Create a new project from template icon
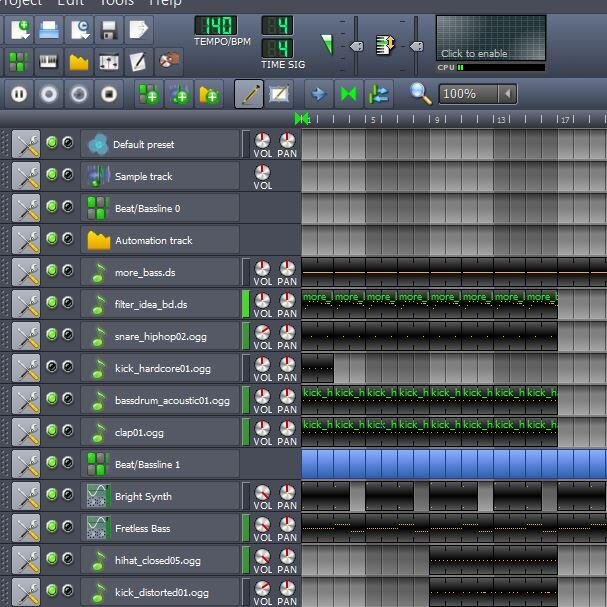 pyautogui.click(x=19, y=29)
